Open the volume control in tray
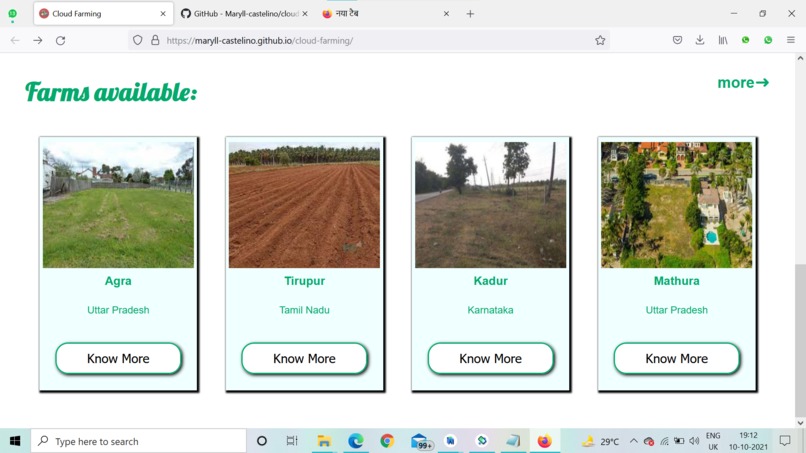Screen dimensions: 806x453 [x=694, y=441]
